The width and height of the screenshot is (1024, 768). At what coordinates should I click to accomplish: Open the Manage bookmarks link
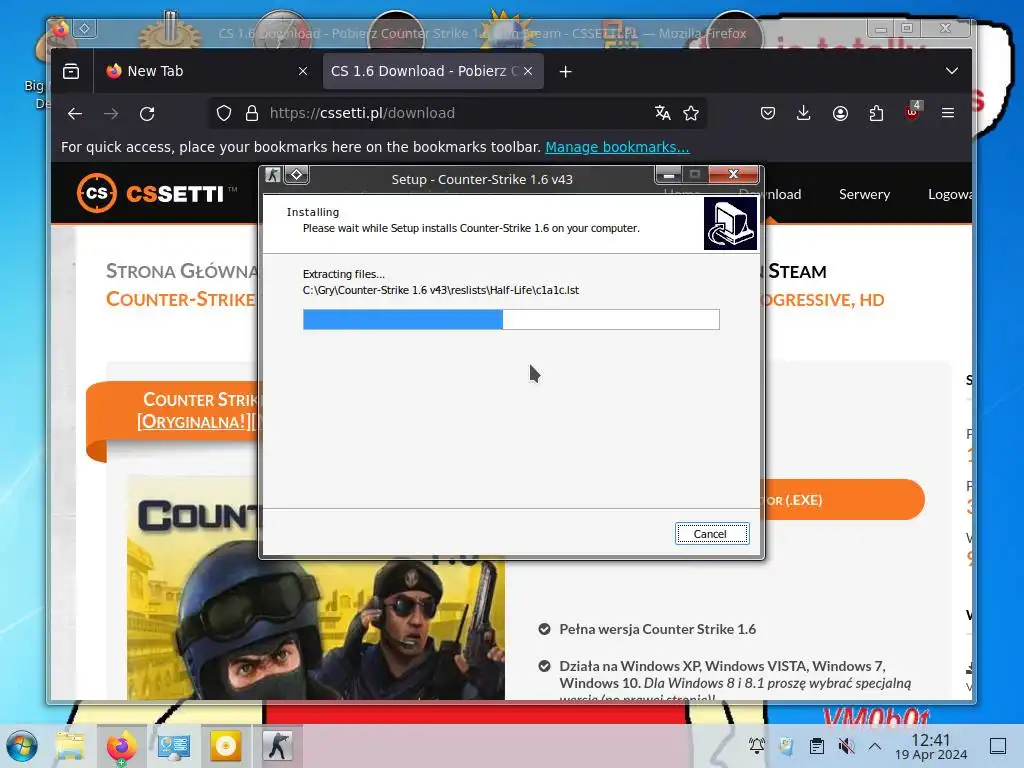click(x=617, y=147)
